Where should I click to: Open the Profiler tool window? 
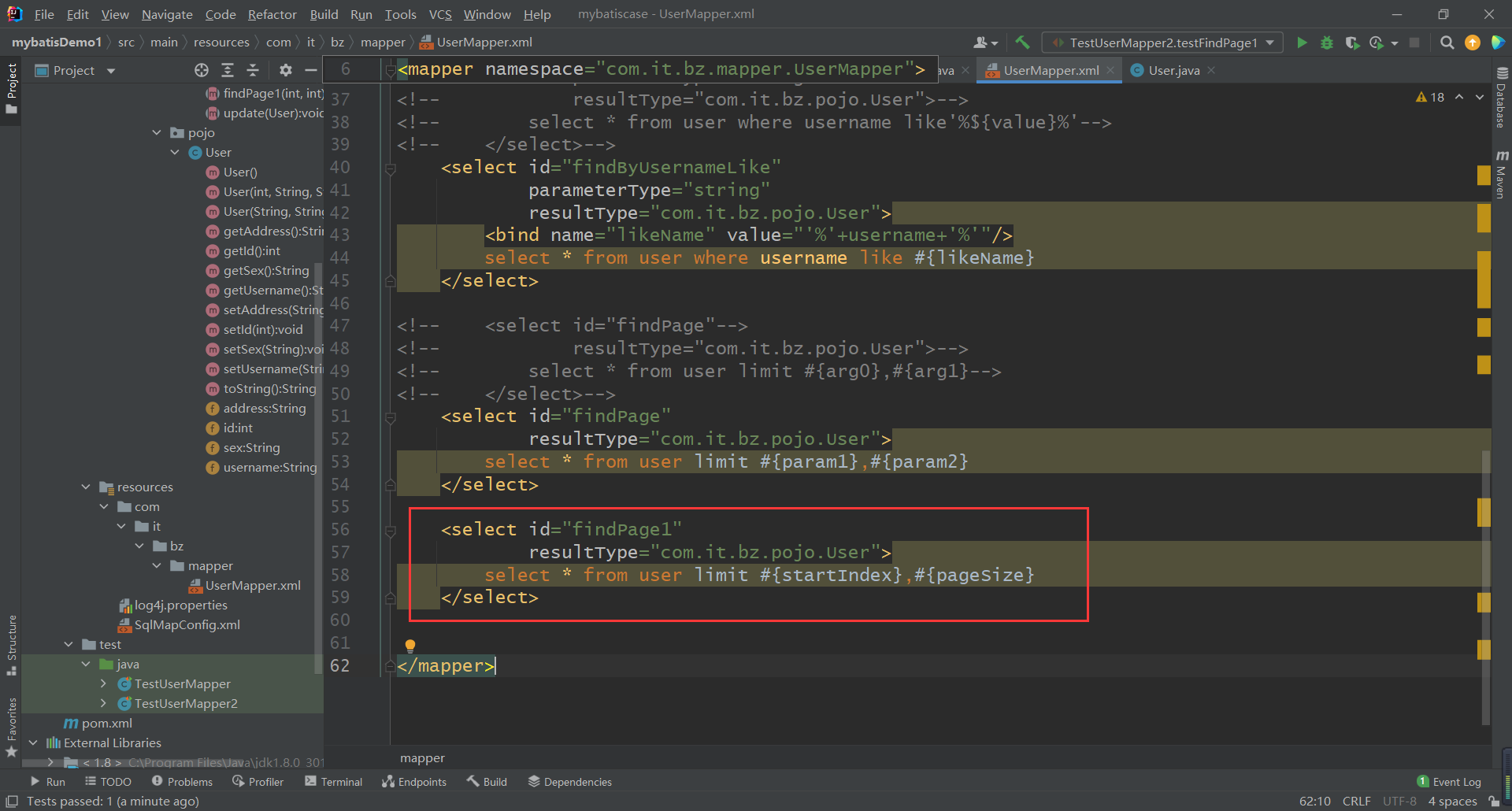(x=258, y=781)
